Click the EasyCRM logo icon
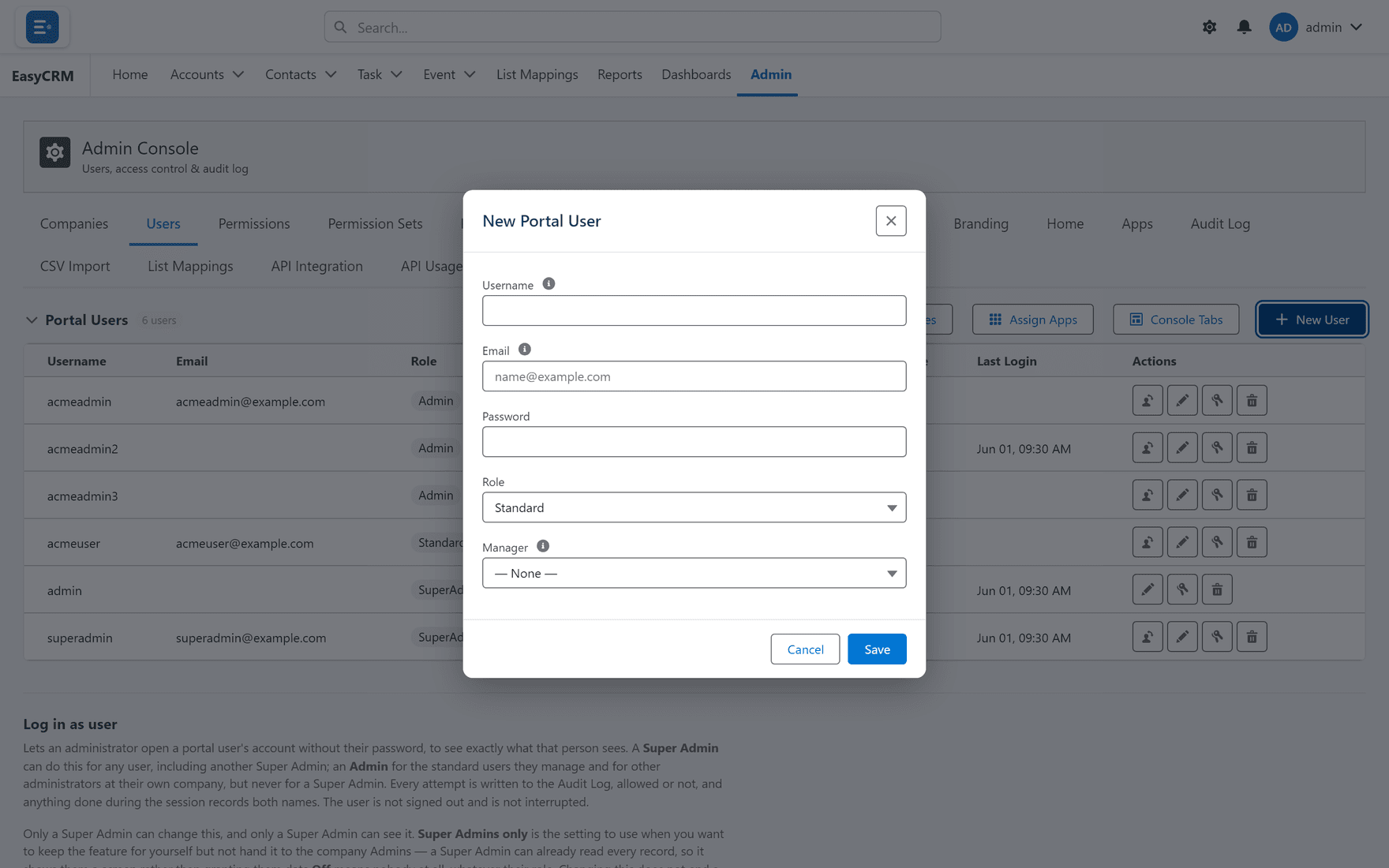Screen dimensions: 1389x868 click(42, 27)
